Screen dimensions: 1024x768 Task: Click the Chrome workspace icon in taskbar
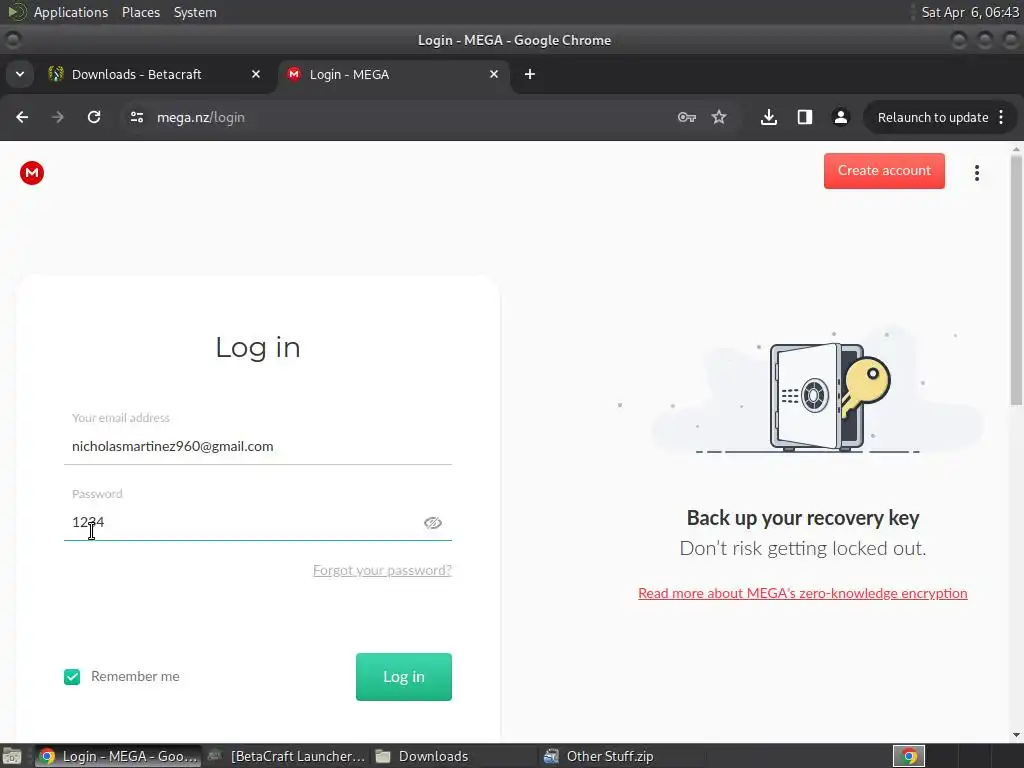(x=909, y=756)
